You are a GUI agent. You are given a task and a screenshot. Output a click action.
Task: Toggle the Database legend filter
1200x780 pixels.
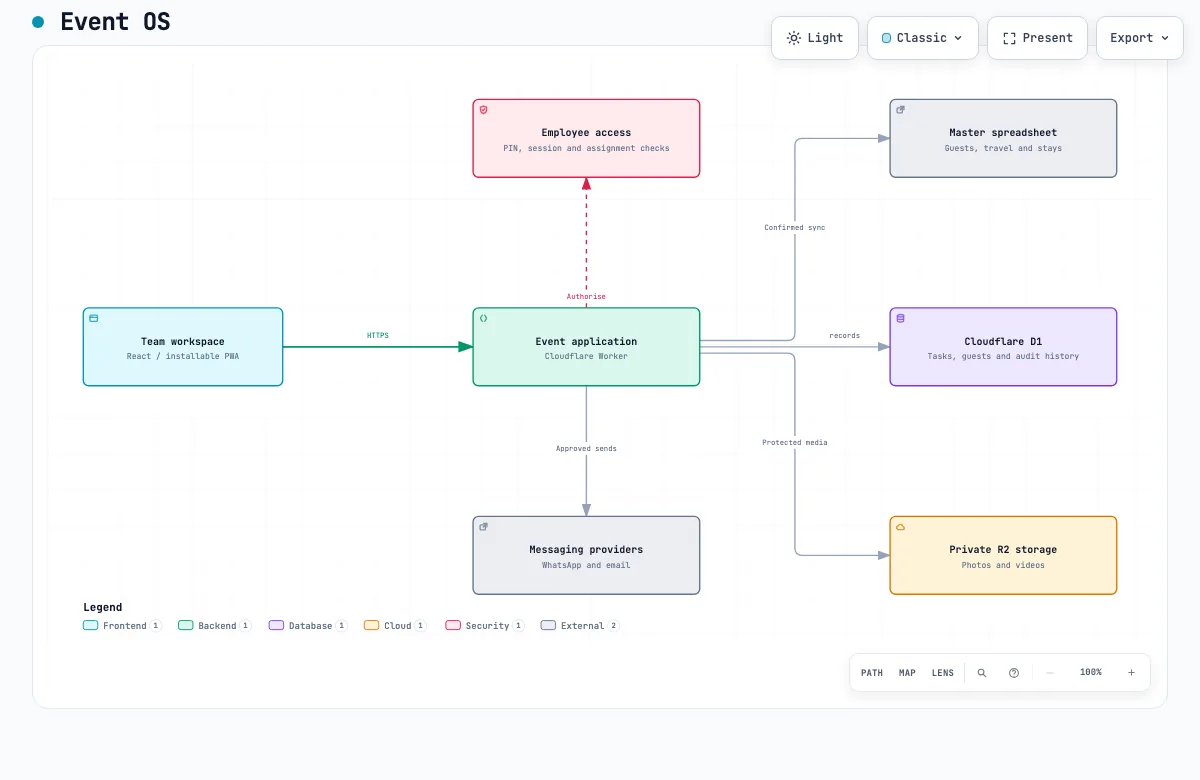[308, 625]
